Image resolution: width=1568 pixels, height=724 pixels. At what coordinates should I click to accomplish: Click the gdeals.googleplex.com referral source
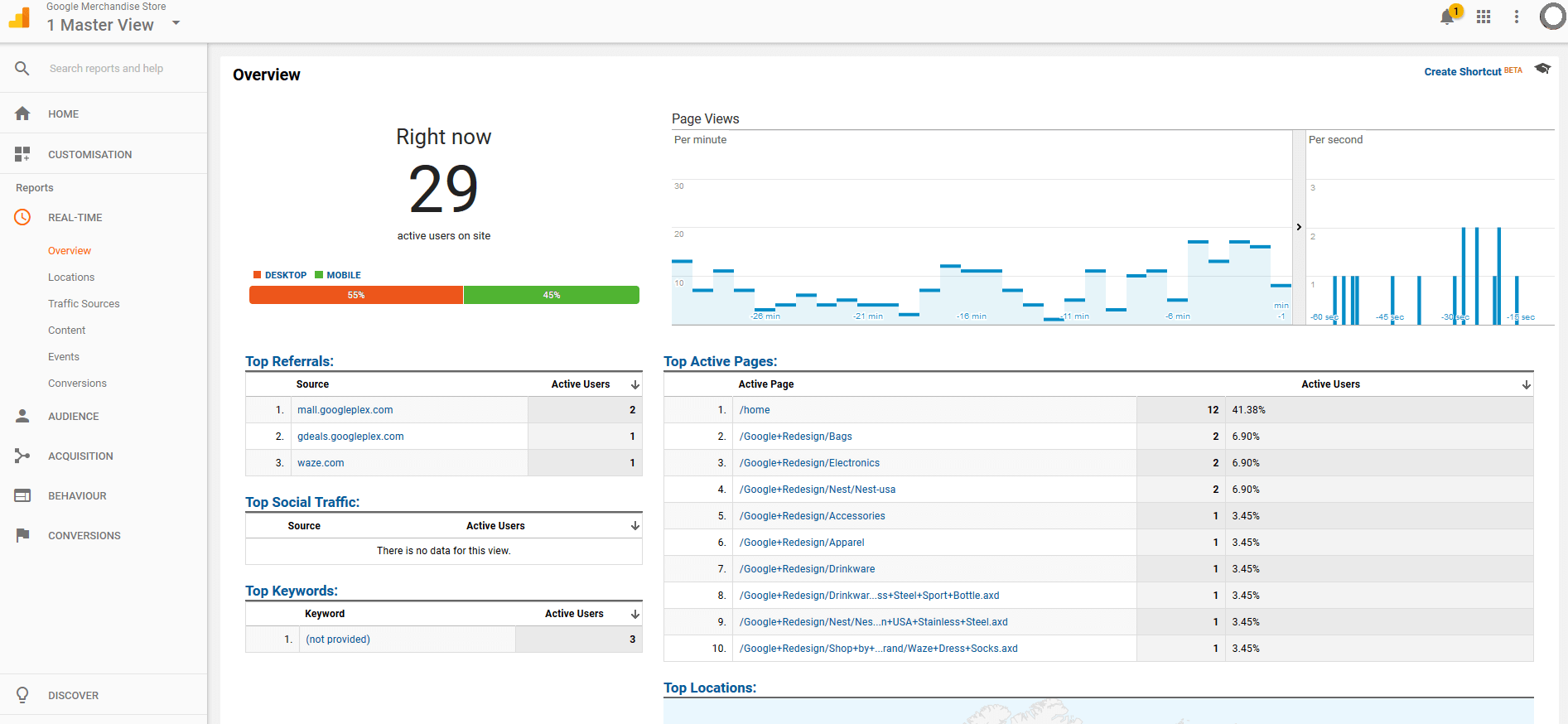tap(350, 437)
